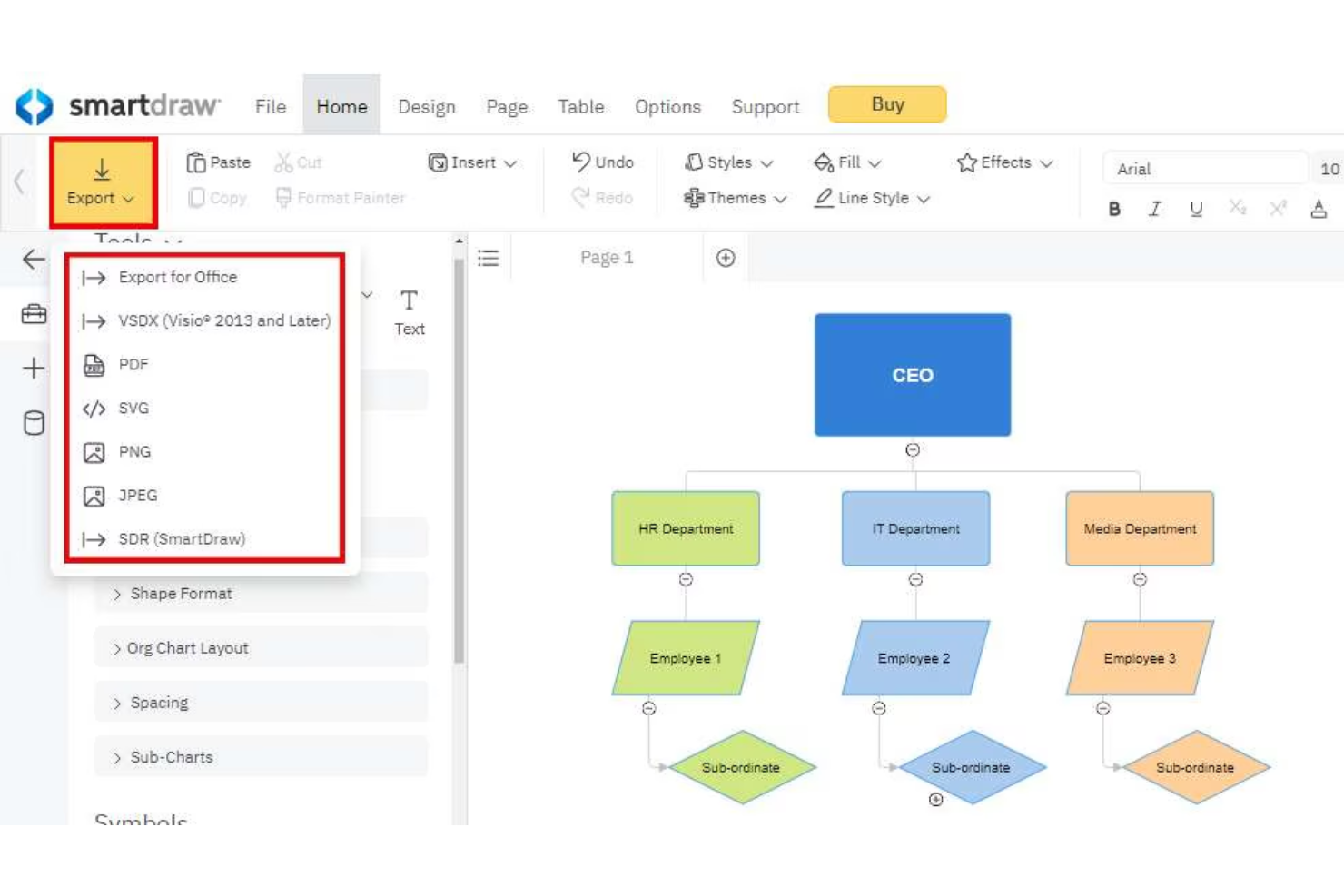Collapse branch under the CEO box

pyautogui.click(x=913, y=450)
